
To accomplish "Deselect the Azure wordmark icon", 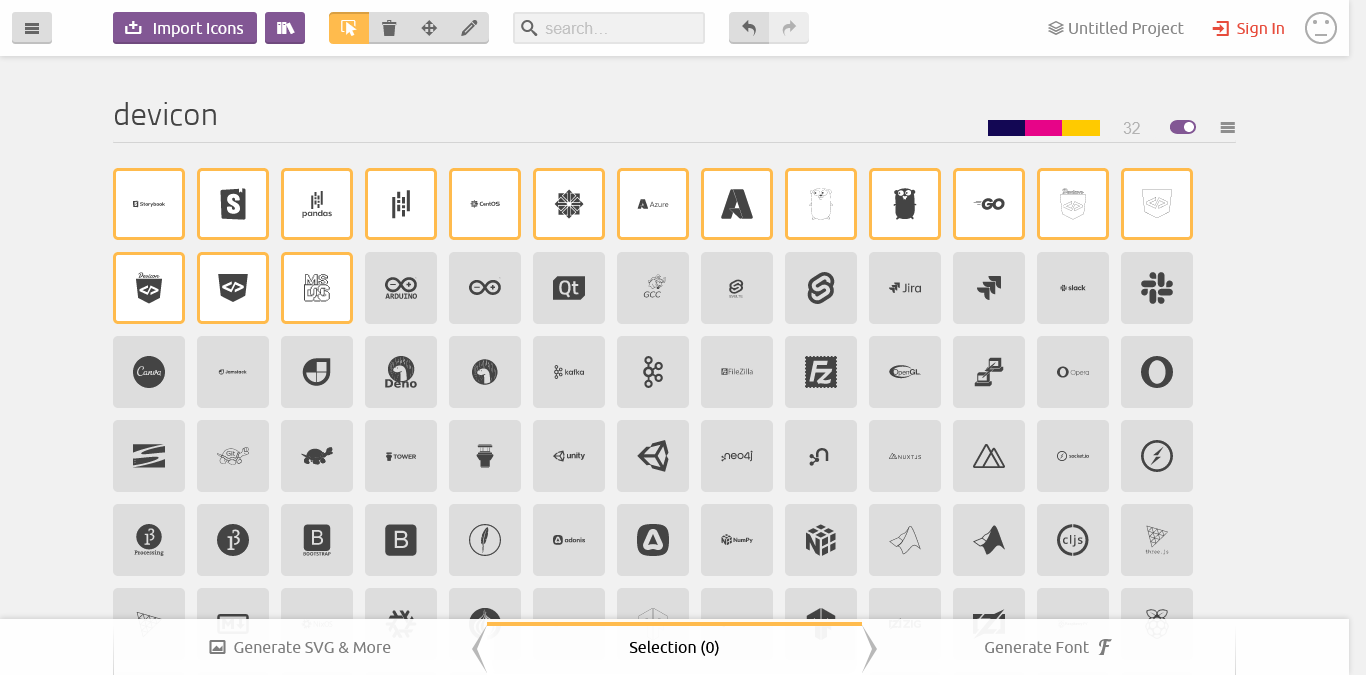I will [653, 204].
